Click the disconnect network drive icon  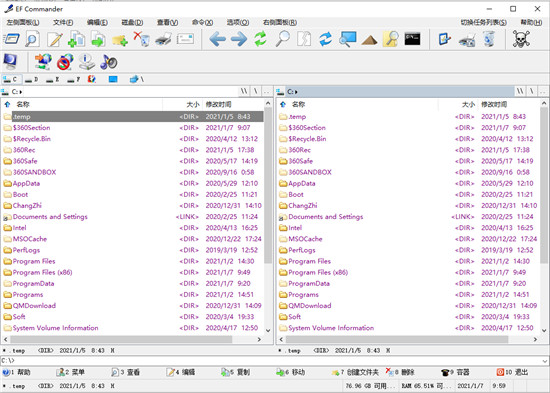[x=65, y=62]
